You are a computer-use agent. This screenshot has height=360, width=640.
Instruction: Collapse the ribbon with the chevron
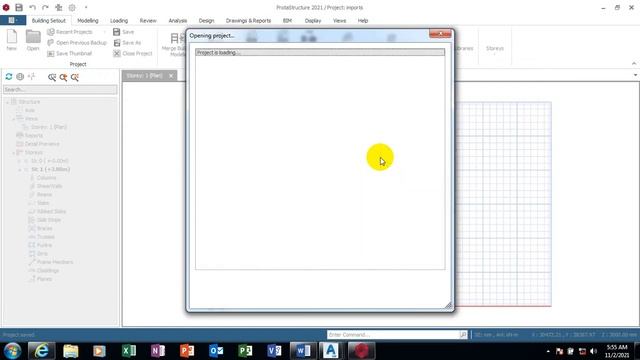pos(634,64)
